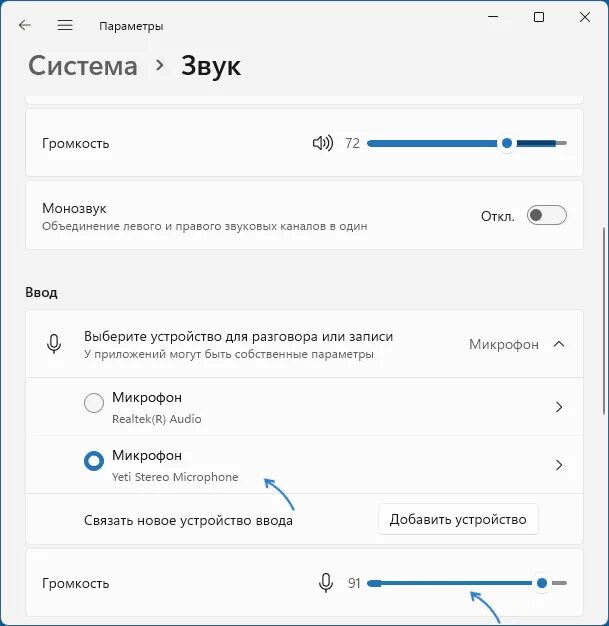Screen dimensions: 609x626
Task: Select the Yeti Stereo Microphone radio button
Action: (x=94, y=461)
